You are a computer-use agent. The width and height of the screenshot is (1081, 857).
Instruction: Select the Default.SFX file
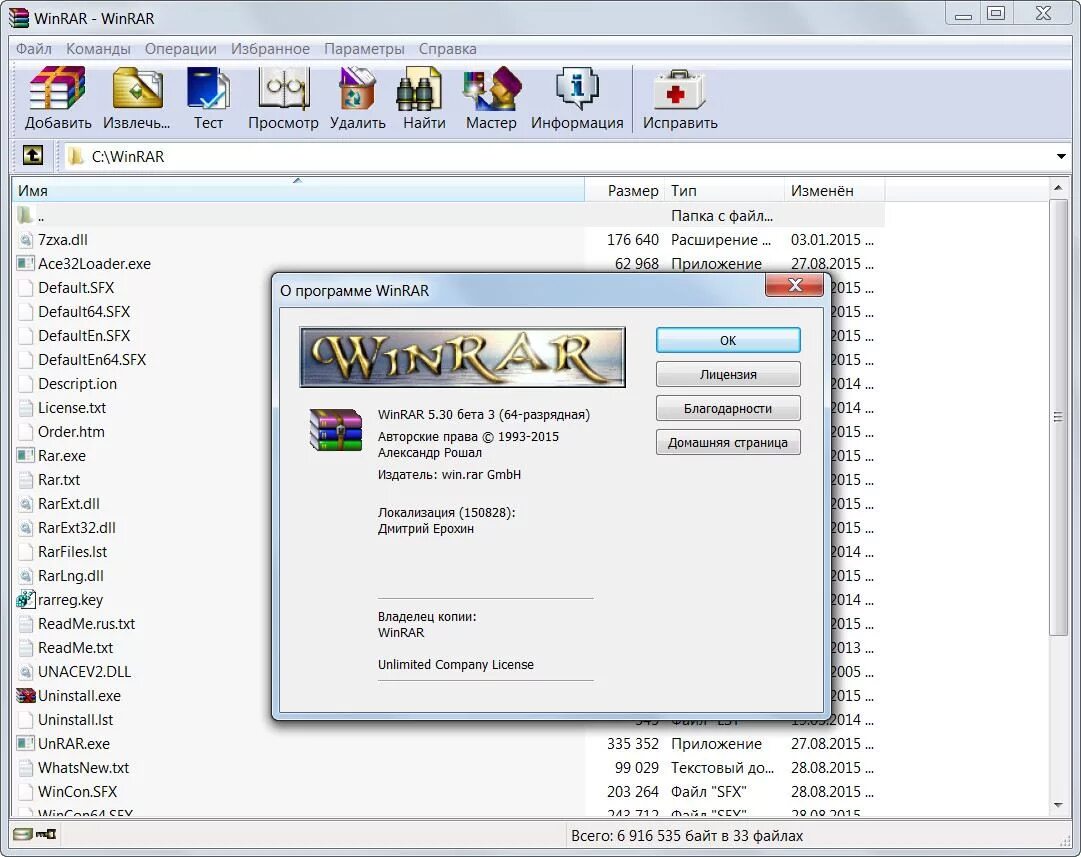pos(76,288)
